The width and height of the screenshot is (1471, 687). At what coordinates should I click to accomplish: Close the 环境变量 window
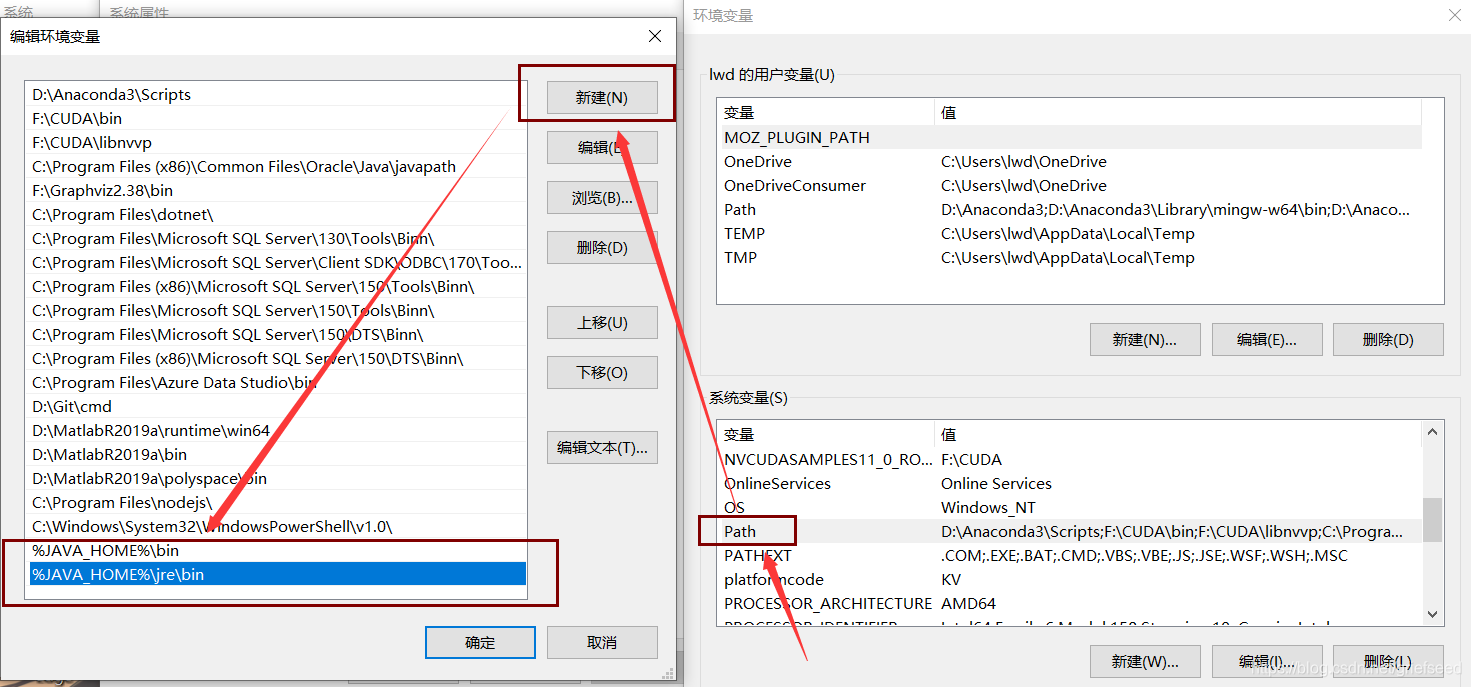[x=1453, y=15]
